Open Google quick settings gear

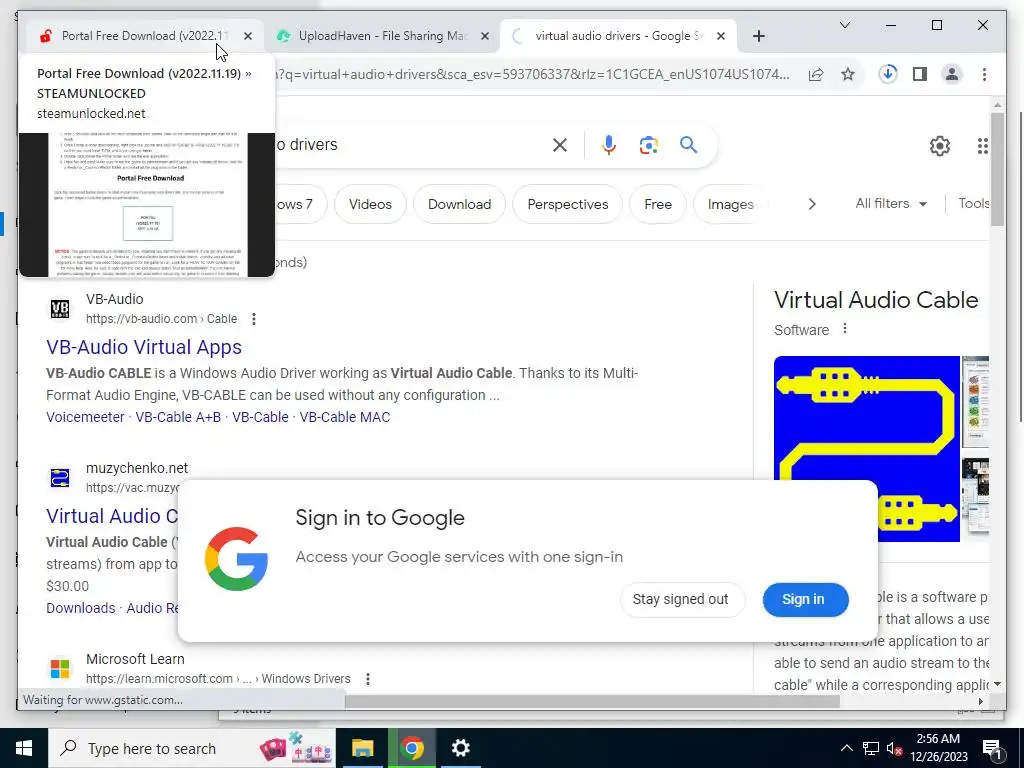tap(939, 146)
